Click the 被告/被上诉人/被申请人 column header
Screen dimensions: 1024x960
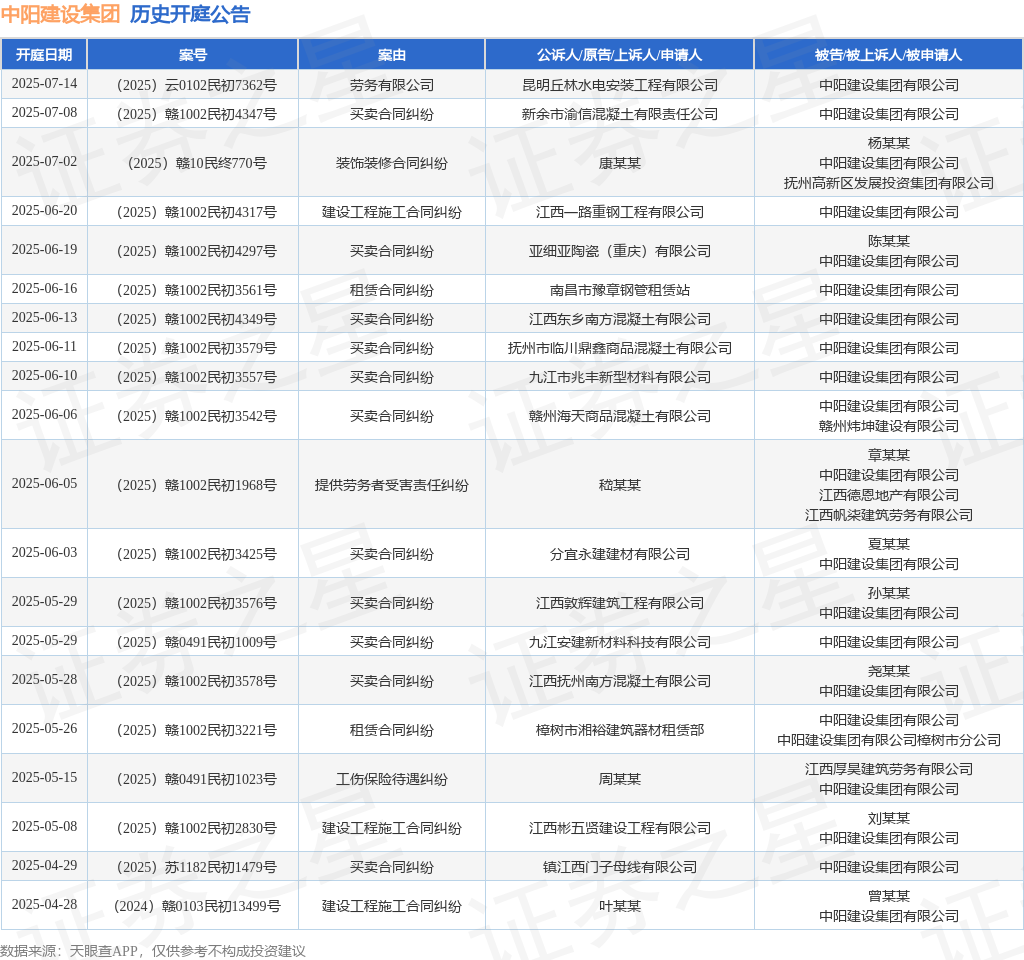pos(888,55)
